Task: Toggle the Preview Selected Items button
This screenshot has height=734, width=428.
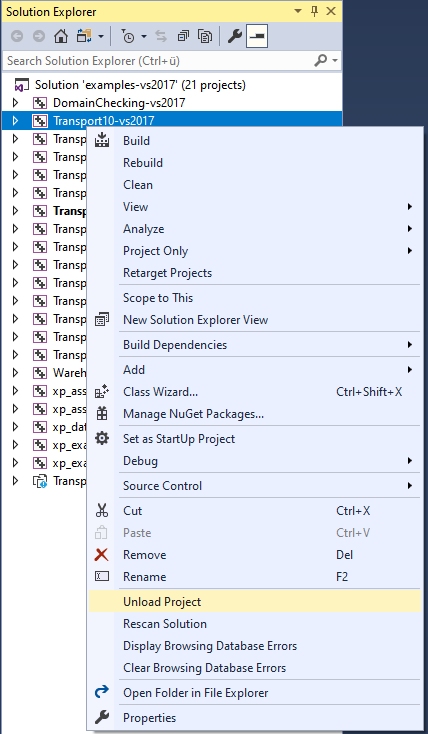Action: pos(257,37)
